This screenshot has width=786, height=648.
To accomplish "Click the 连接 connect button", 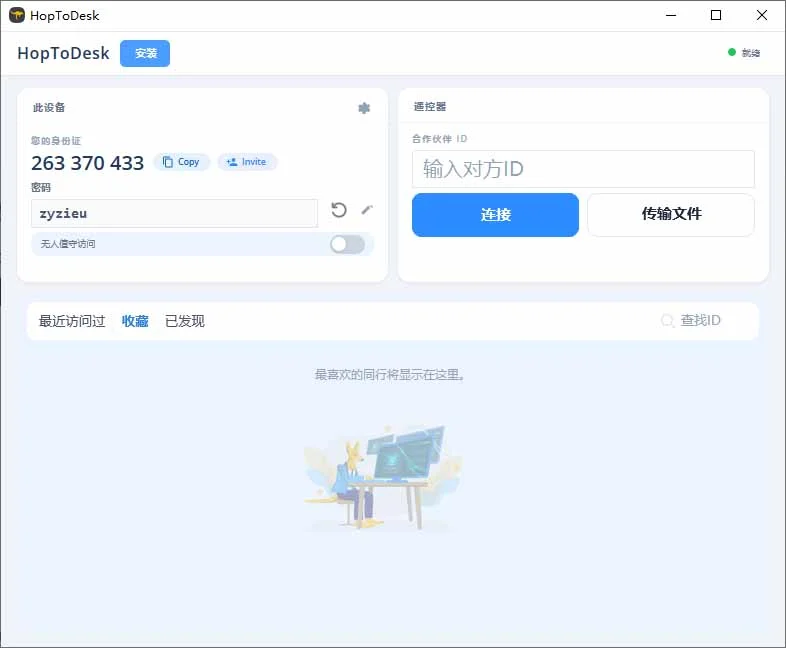I will (495, 214).
